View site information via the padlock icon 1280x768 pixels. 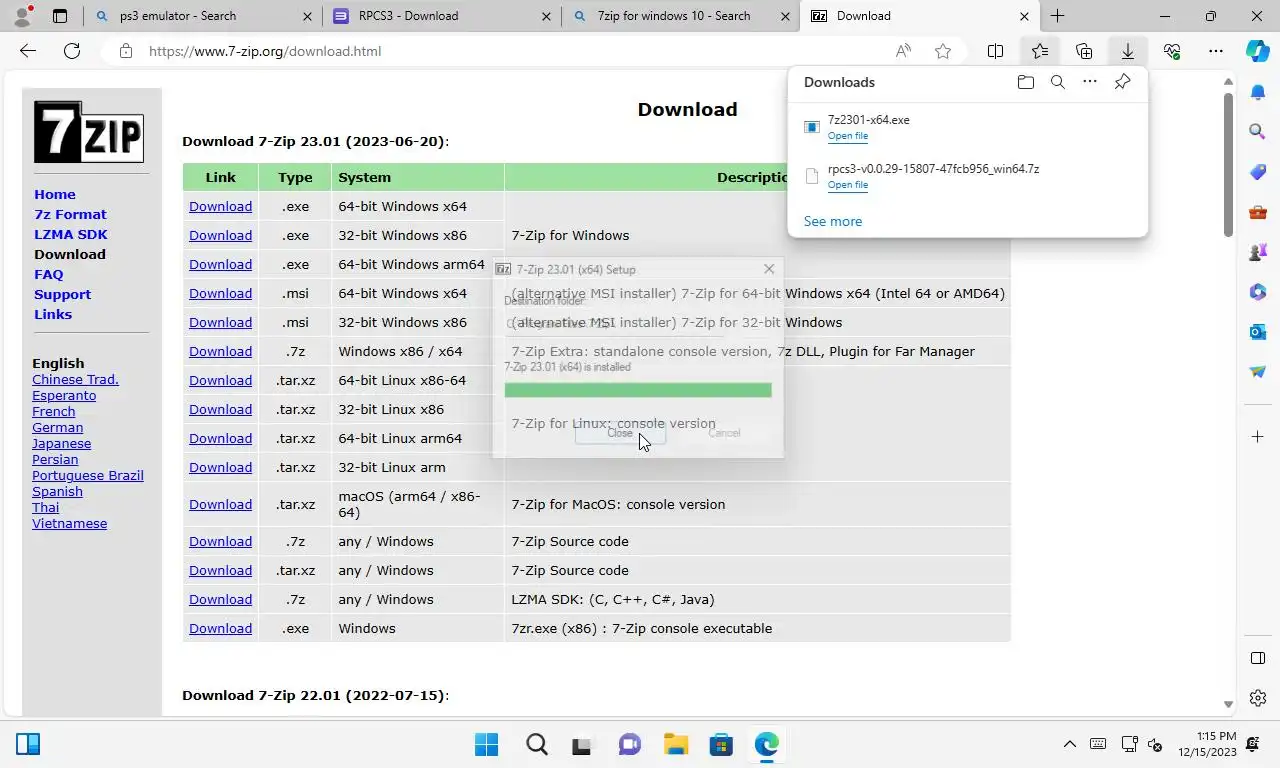tap(125, 51)
